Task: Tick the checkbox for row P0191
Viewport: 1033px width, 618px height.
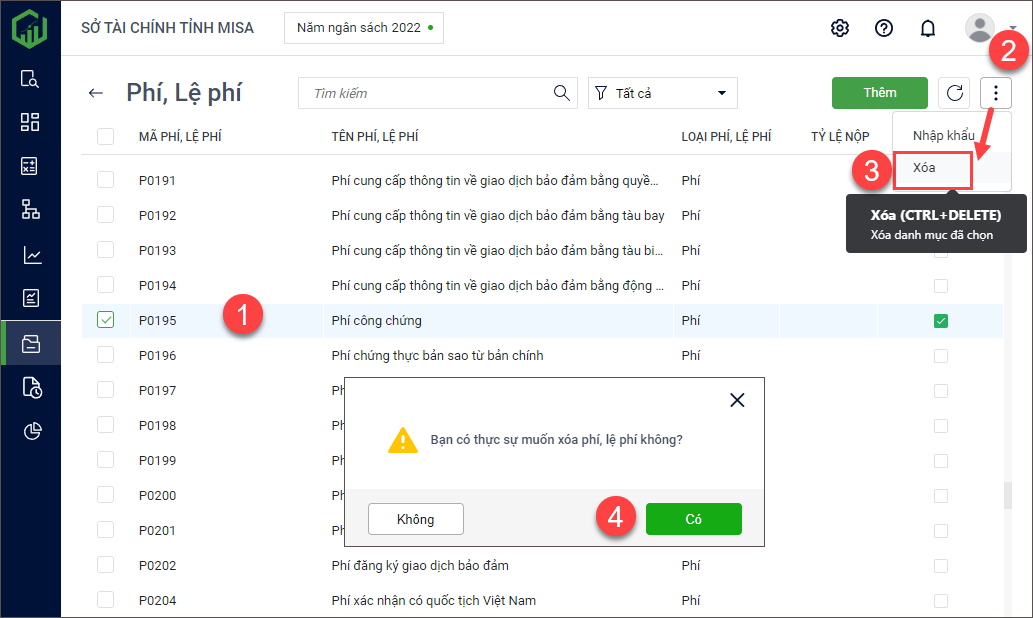Action: [x=106, y=180]
